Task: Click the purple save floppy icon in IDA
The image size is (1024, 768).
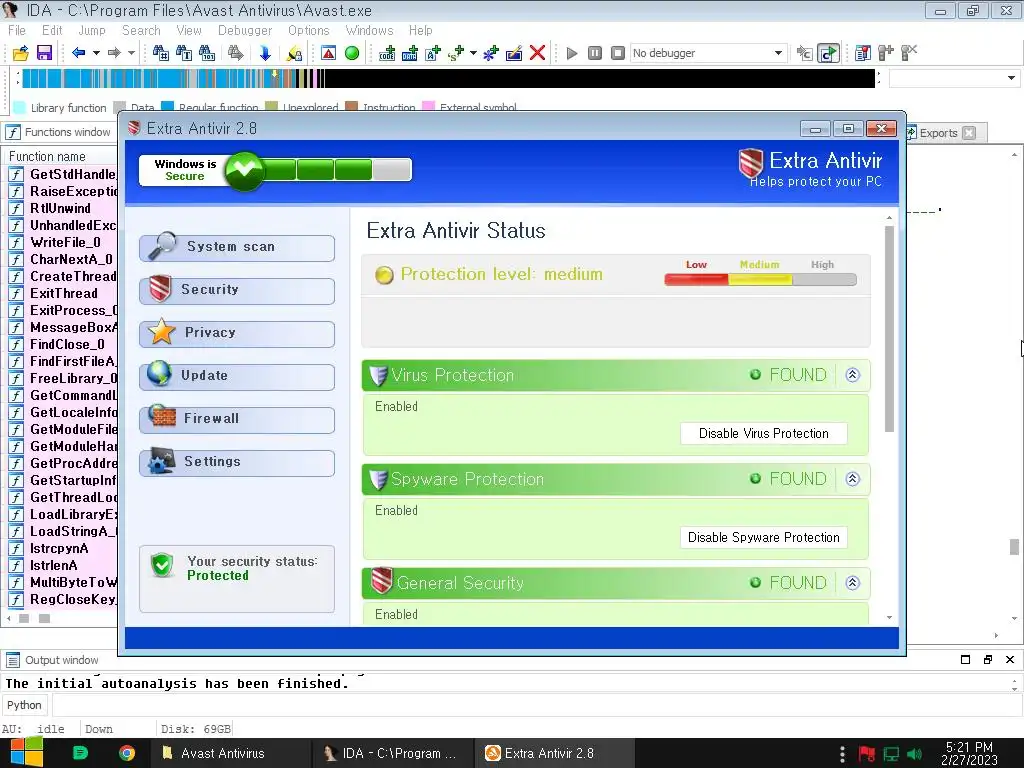Action: click(44, 53)
